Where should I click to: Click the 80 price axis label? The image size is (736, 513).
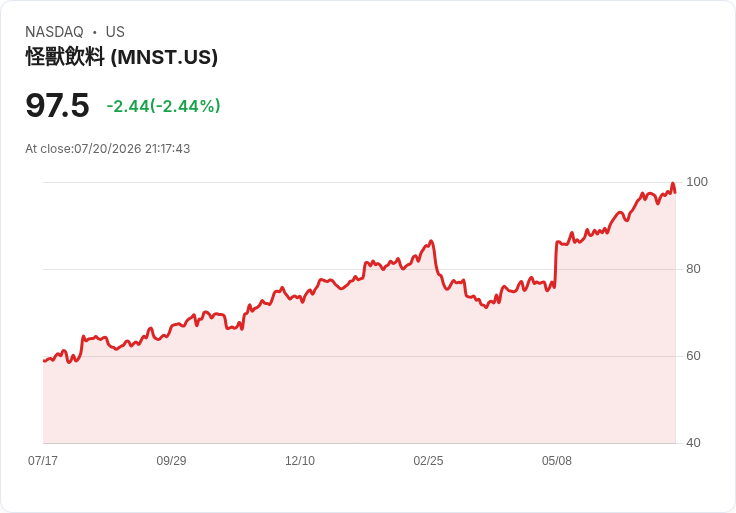[x=693, y=269]
